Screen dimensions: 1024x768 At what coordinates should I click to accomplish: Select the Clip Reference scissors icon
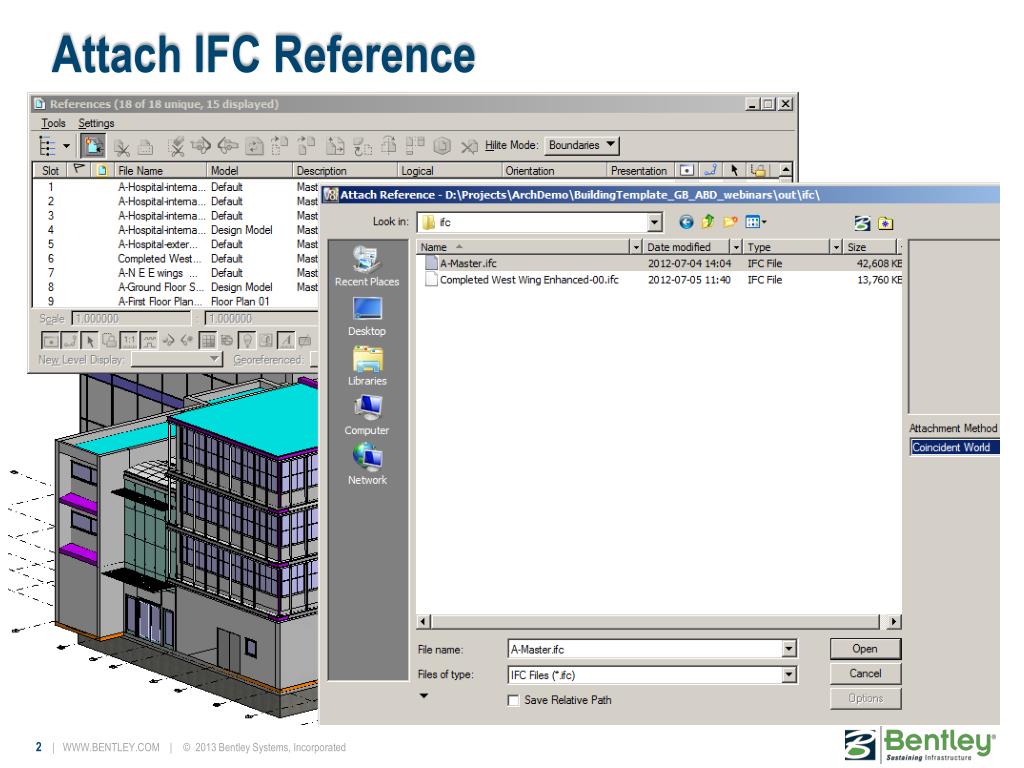121,147
